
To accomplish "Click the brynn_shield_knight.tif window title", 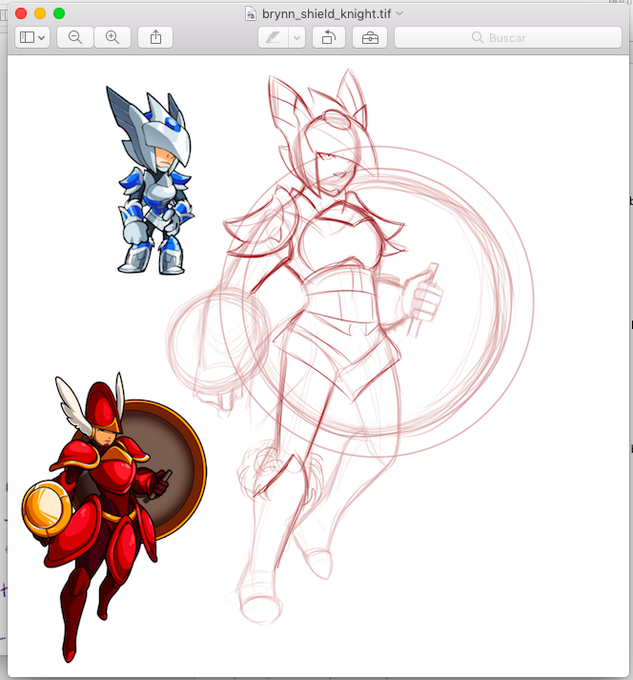I will [x=326, y=14].
